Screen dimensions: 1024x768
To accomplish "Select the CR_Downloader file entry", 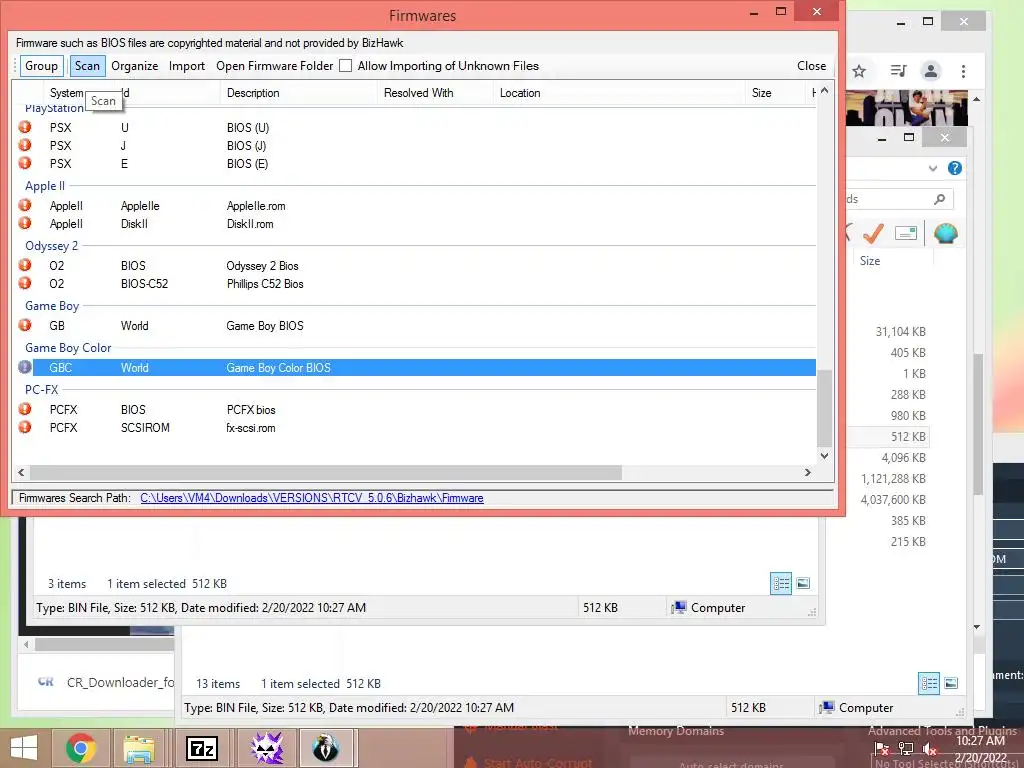I will coord(104,682).
